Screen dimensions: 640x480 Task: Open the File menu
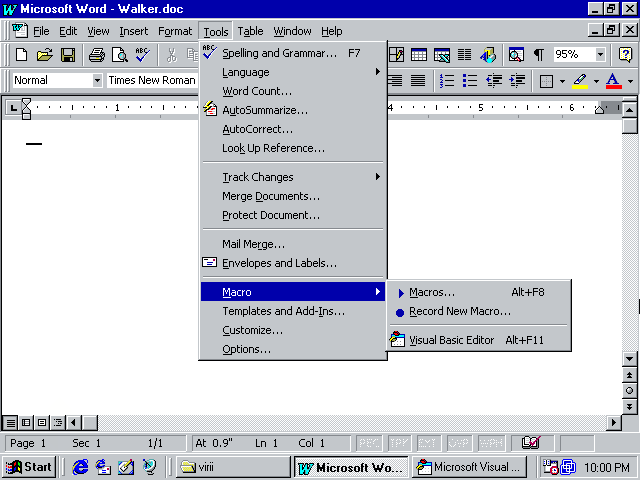click(x=41, y=31)
